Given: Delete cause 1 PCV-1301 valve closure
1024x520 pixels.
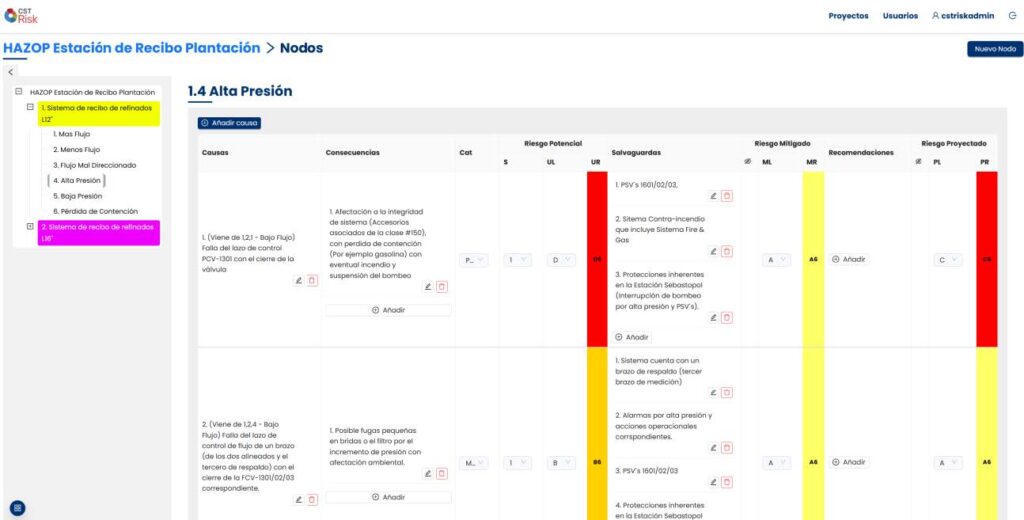Looking at the screenshot, I should (312, 280).
